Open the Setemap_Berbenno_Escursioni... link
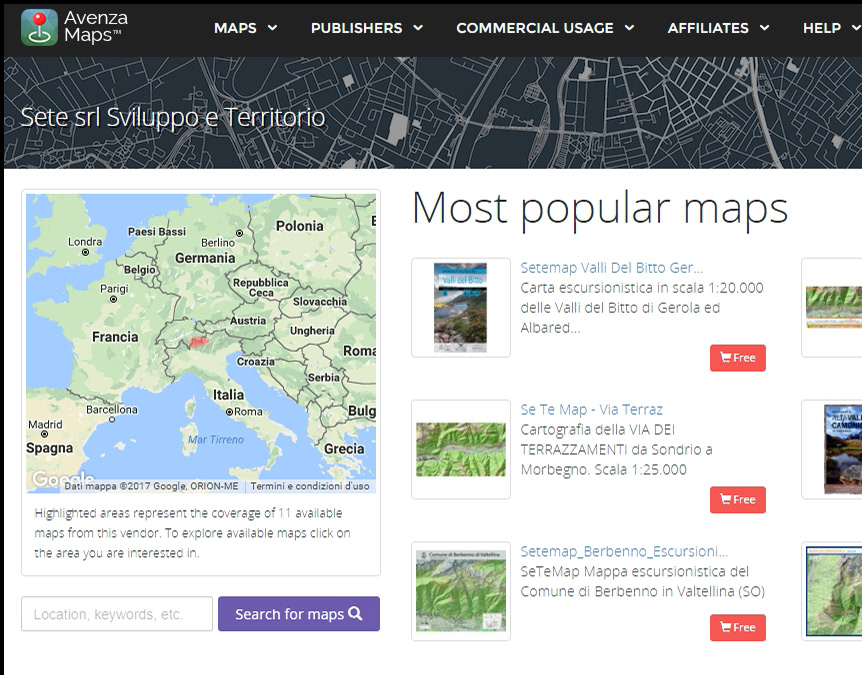This screenshot has height=675, width=862. tap(624, 551)
